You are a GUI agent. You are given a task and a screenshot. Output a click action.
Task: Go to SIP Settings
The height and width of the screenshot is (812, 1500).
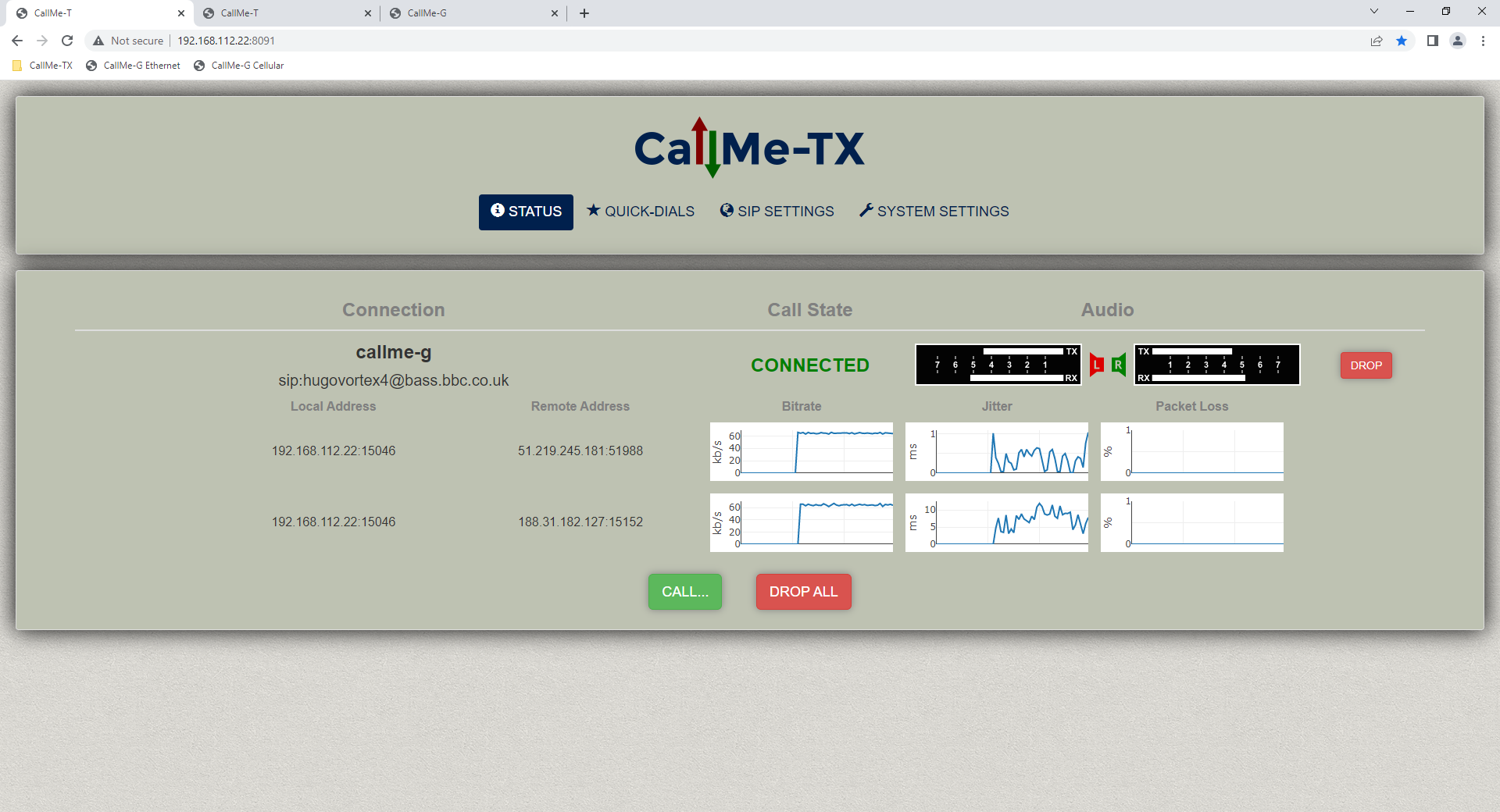(777, 212)
